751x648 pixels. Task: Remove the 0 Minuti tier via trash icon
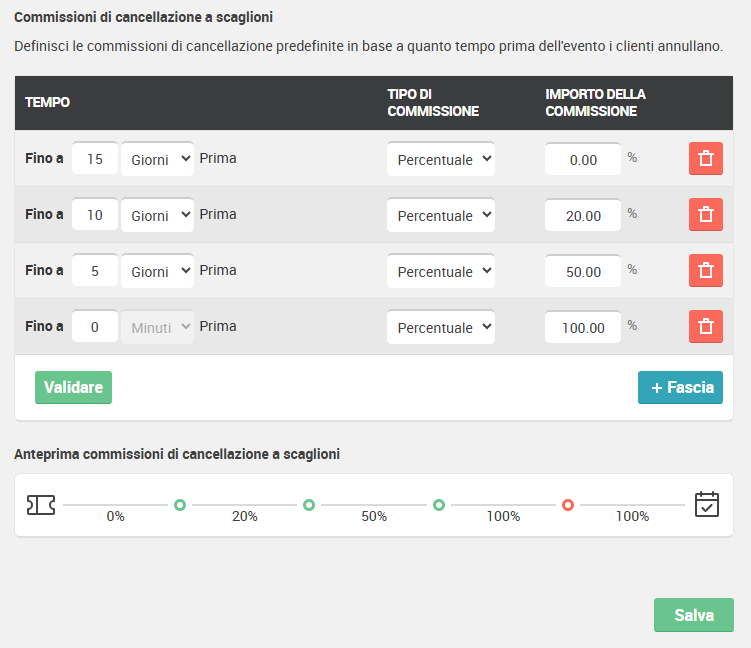705,327
